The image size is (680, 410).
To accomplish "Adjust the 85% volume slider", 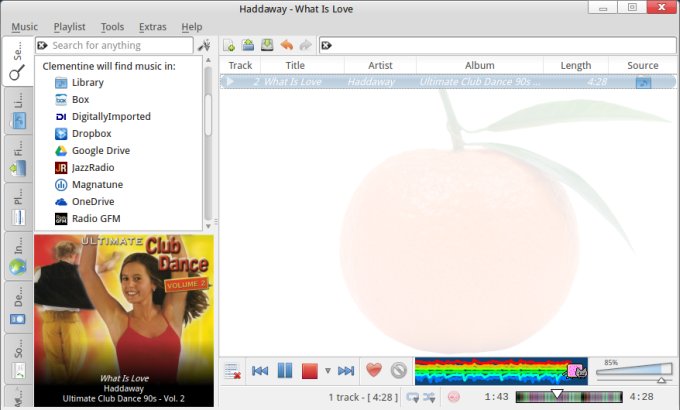I will point(634,372).
